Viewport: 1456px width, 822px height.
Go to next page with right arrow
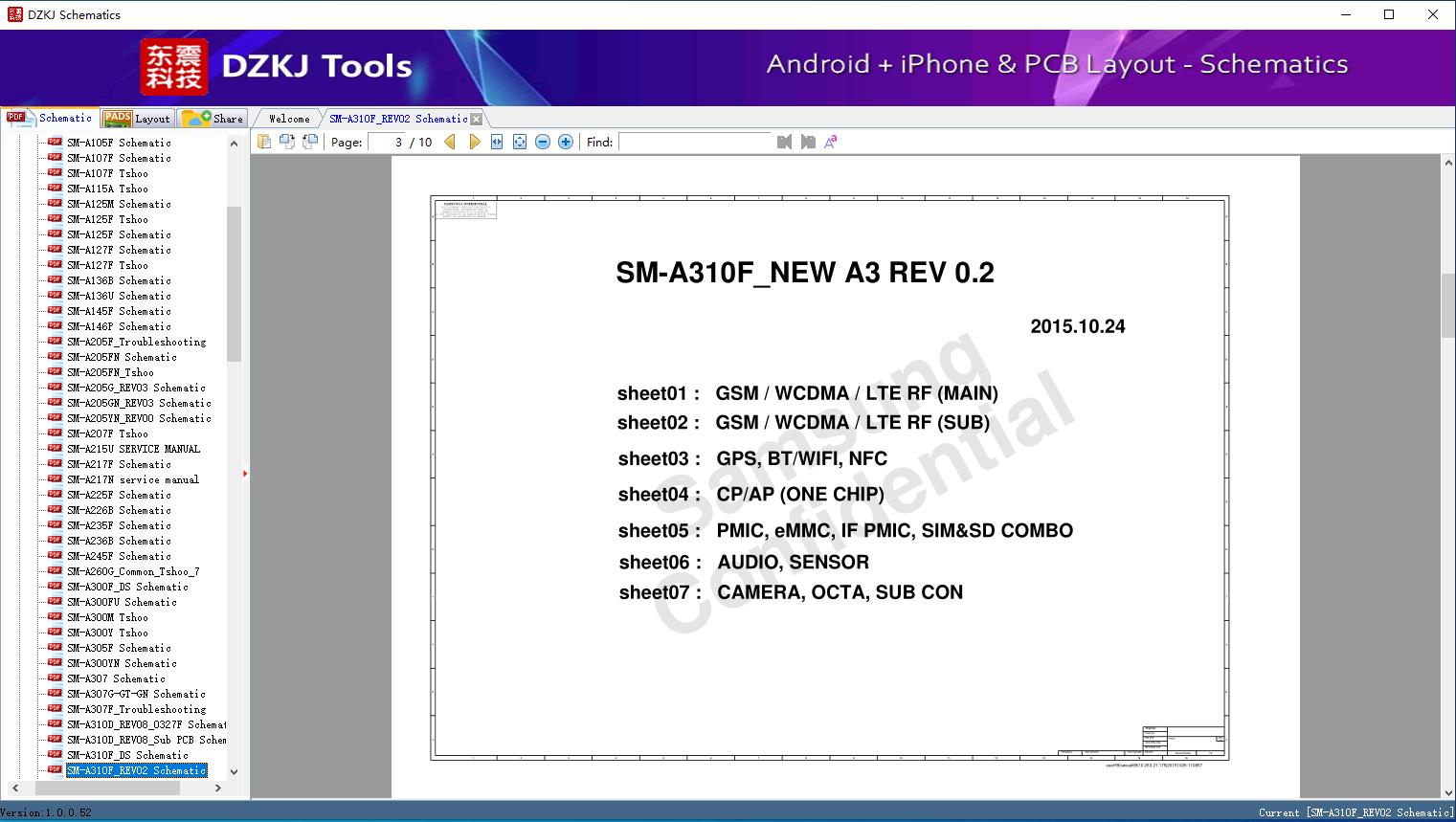(x=474, y=142)
